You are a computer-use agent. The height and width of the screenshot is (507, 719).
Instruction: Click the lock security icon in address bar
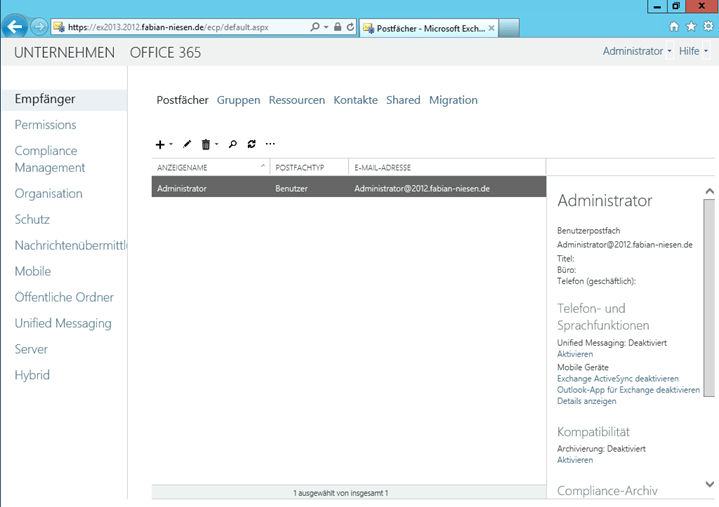point(337,27)
